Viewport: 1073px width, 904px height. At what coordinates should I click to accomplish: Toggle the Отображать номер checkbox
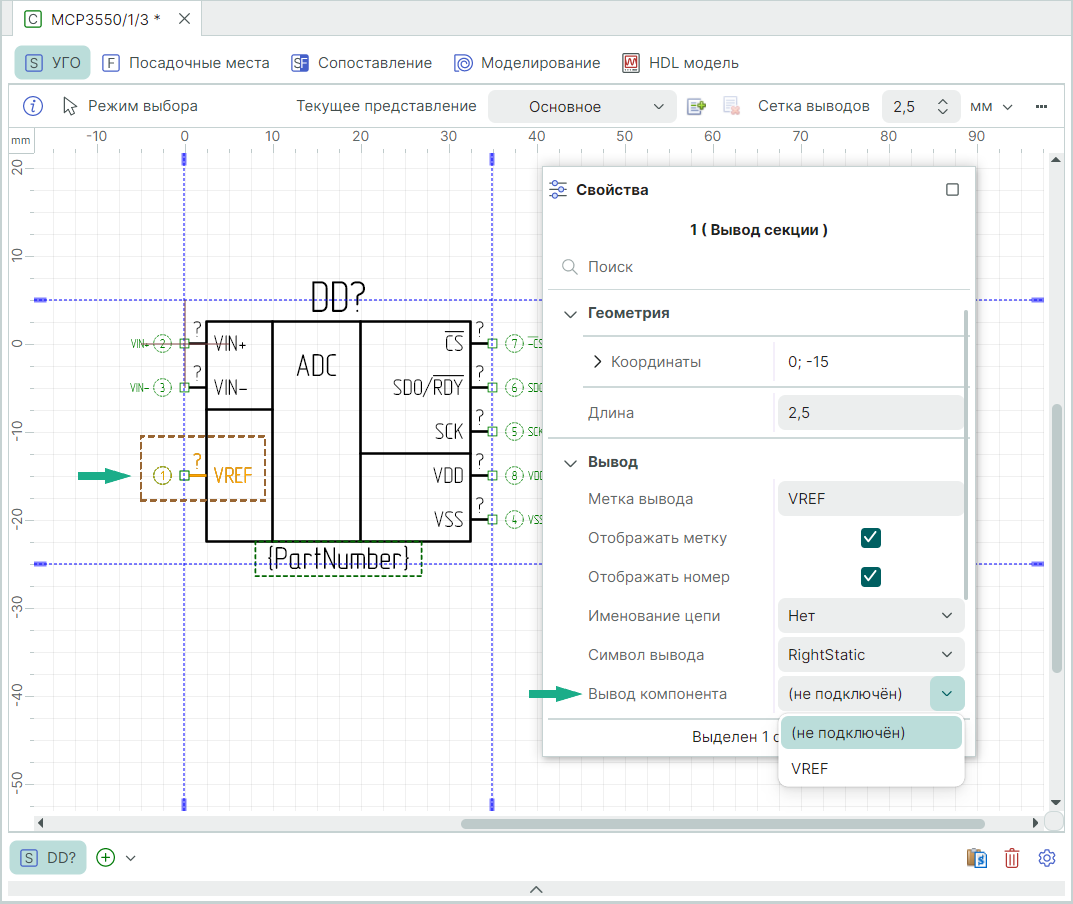(870, 577)
